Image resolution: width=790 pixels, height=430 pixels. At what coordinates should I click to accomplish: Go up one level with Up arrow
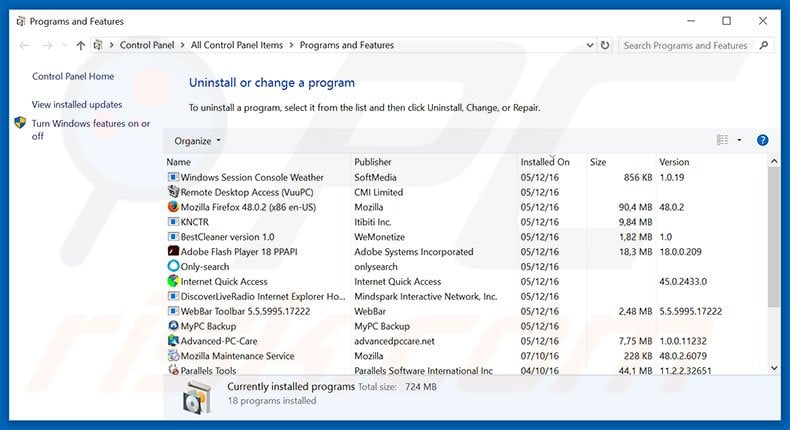pyautogui.click(x=80, y=45)
